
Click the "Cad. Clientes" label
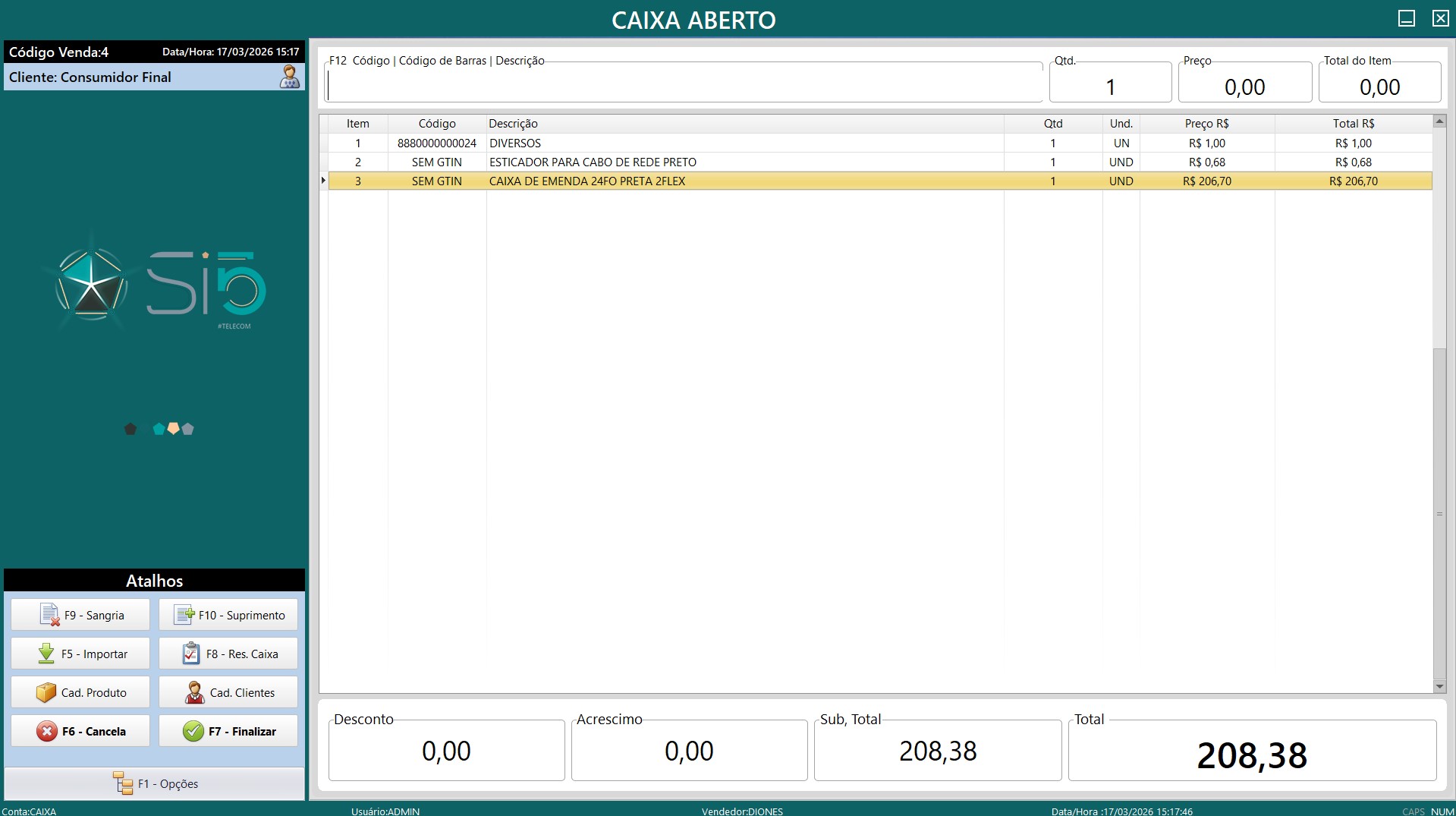point(242,693)
